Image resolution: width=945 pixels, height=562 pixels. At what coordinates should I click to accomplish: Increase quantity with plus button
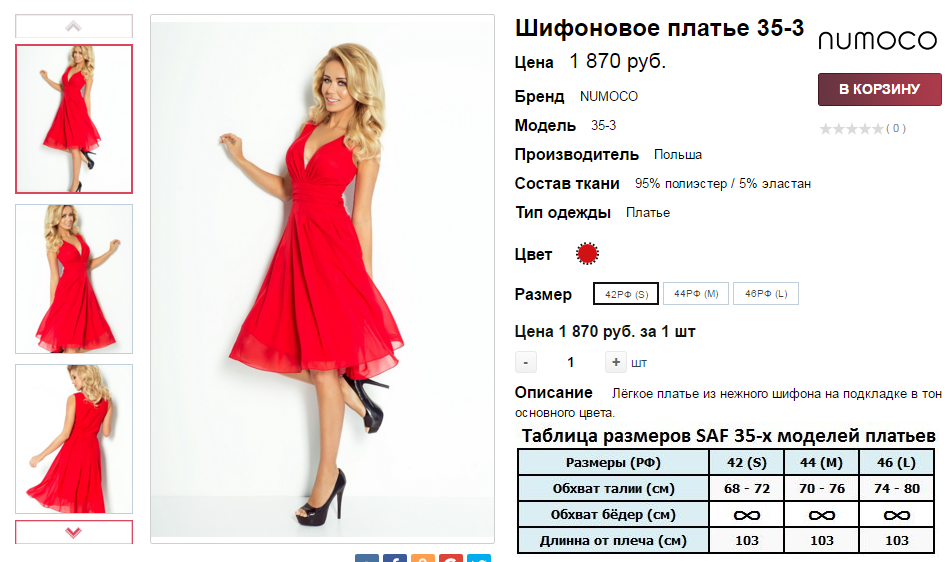(x=615, y=362)
